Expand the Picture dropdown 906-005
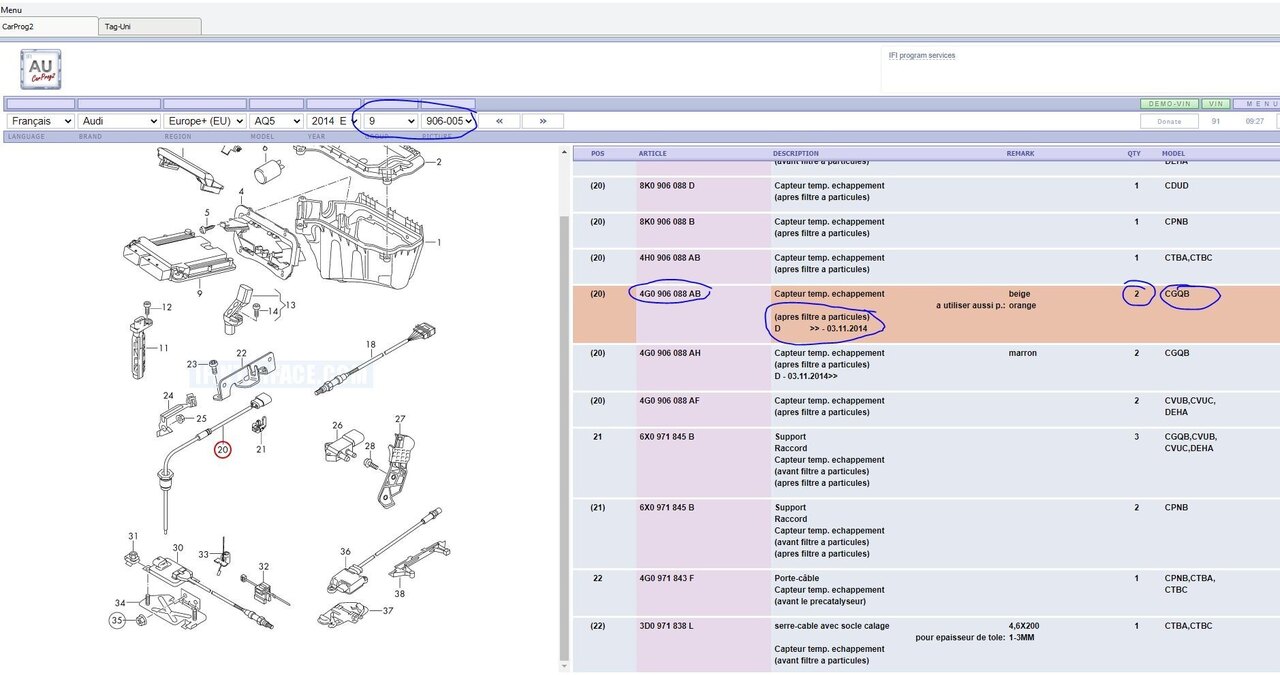1280x675 pixels. [x=447, y=121]
